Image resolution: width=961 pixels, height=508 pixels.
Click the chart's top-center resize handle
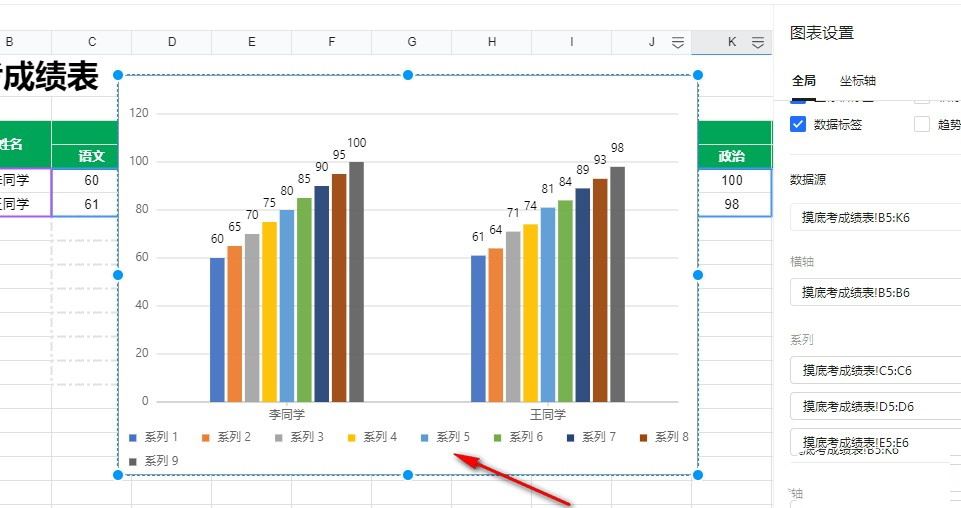pyautogui.click(x=408, y=75)
